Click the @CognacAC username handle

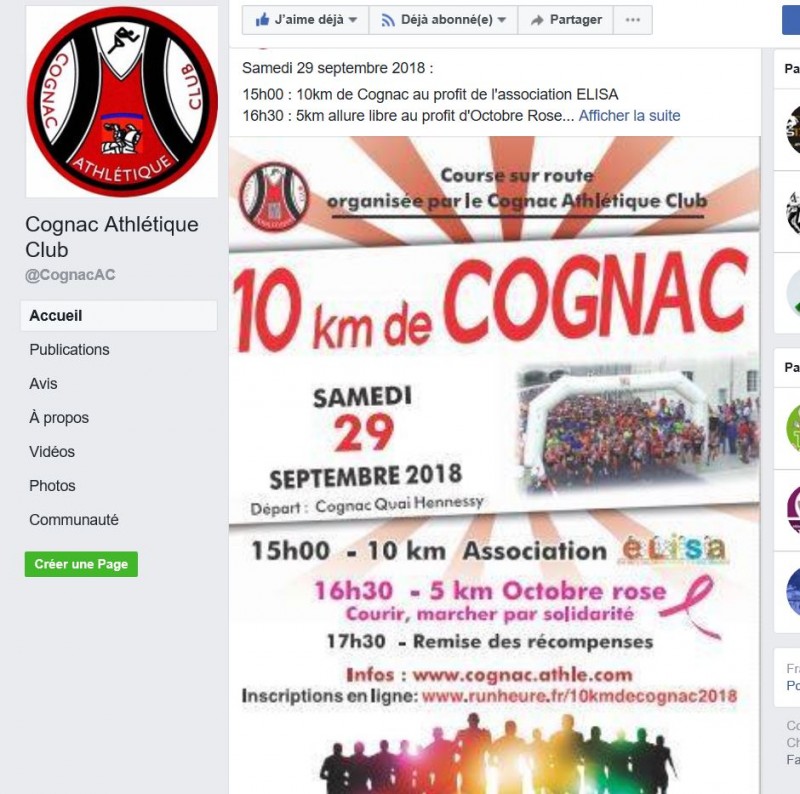[x=70, y=275]
